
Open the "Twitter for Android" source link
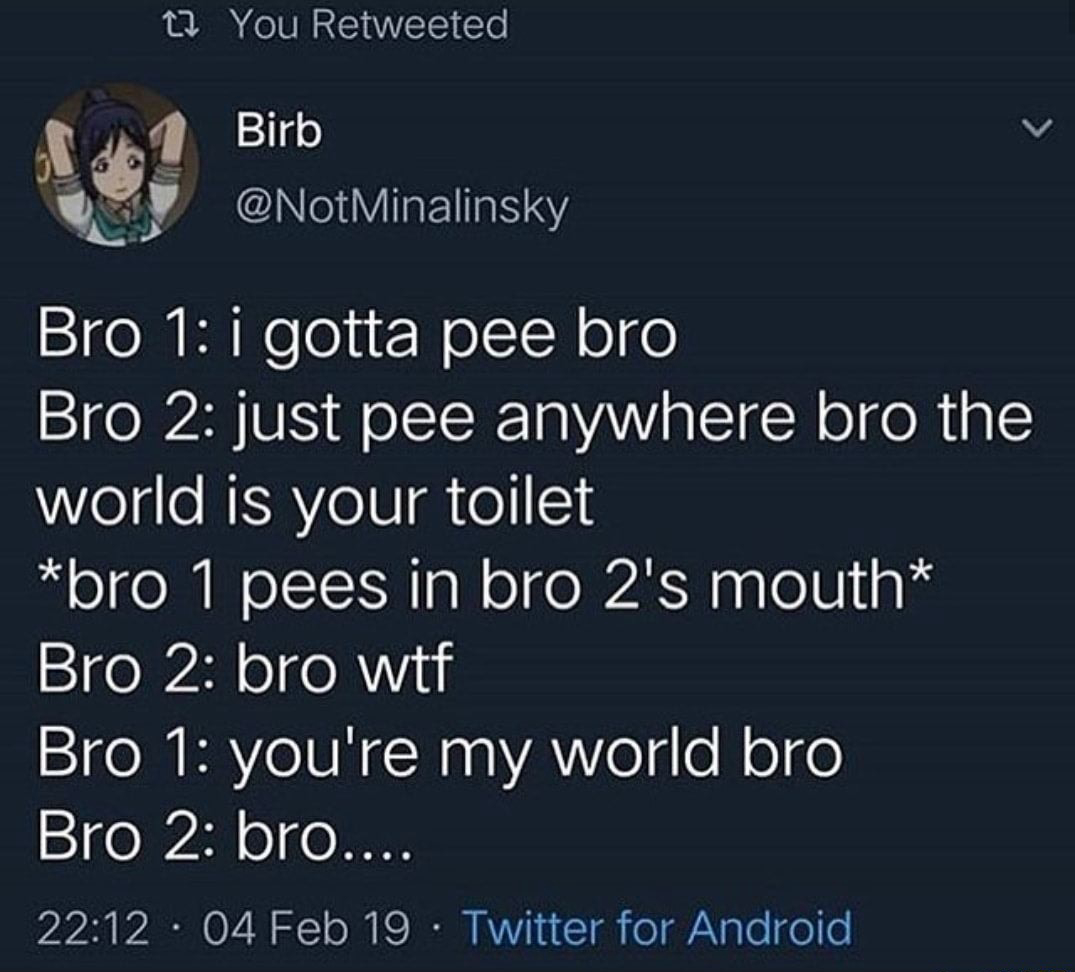pos(658,928)
